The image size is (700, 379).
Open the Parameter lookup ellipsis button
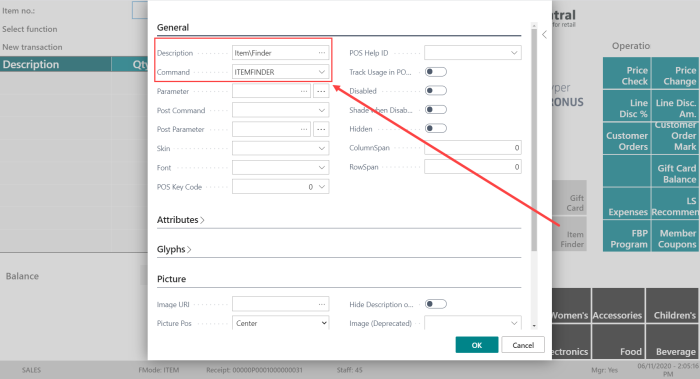(321, 91)
